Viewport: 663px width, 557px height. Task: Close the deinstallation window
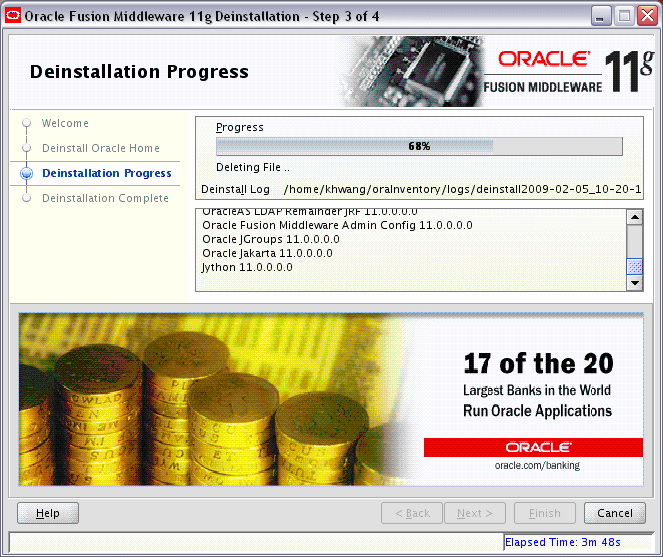pyautogui.click(x=648, y=16)
